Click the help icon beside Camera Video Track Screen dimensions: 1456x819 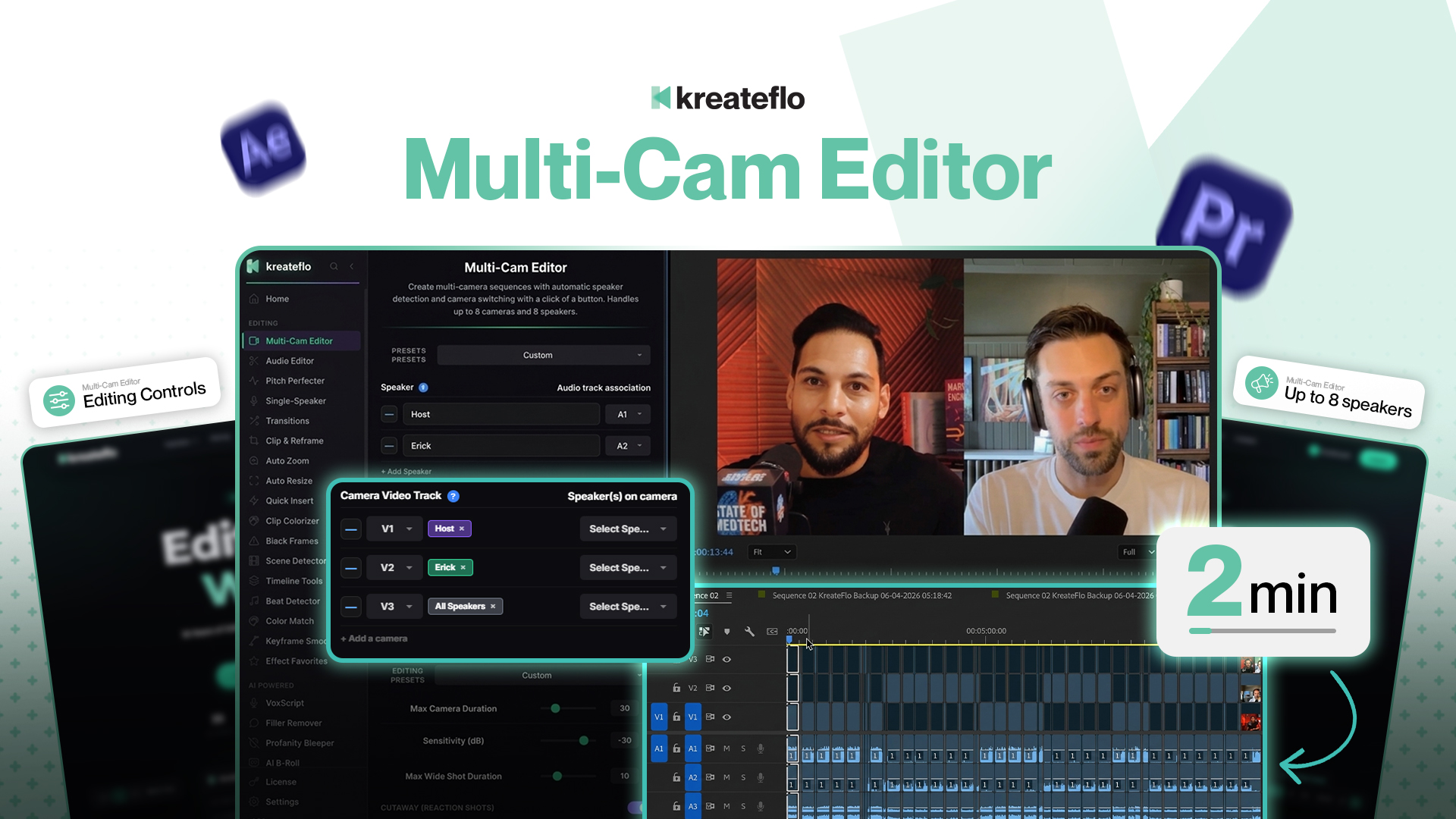tap(453, 496)
